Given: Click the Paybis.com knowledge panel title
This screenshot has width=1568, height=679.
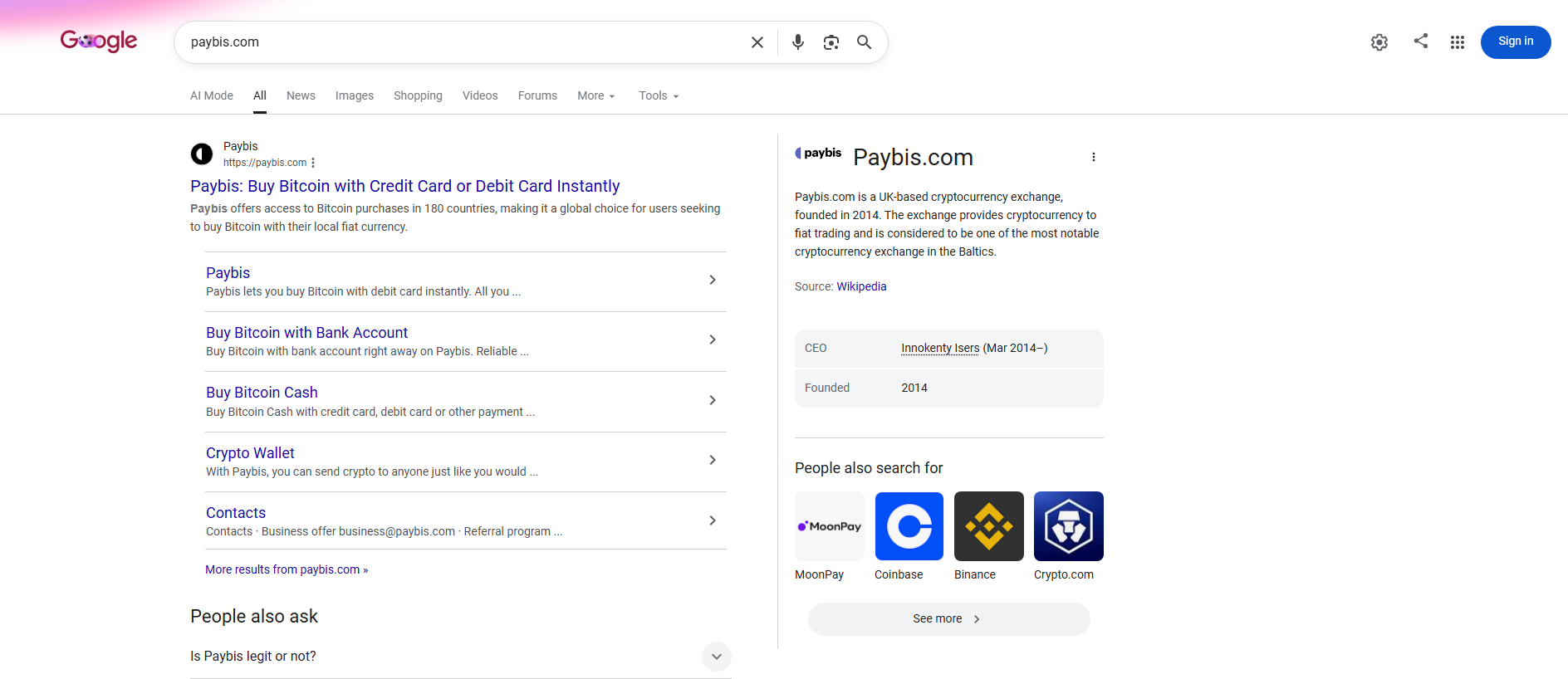Looking at the screenshot, I should 913,157.
